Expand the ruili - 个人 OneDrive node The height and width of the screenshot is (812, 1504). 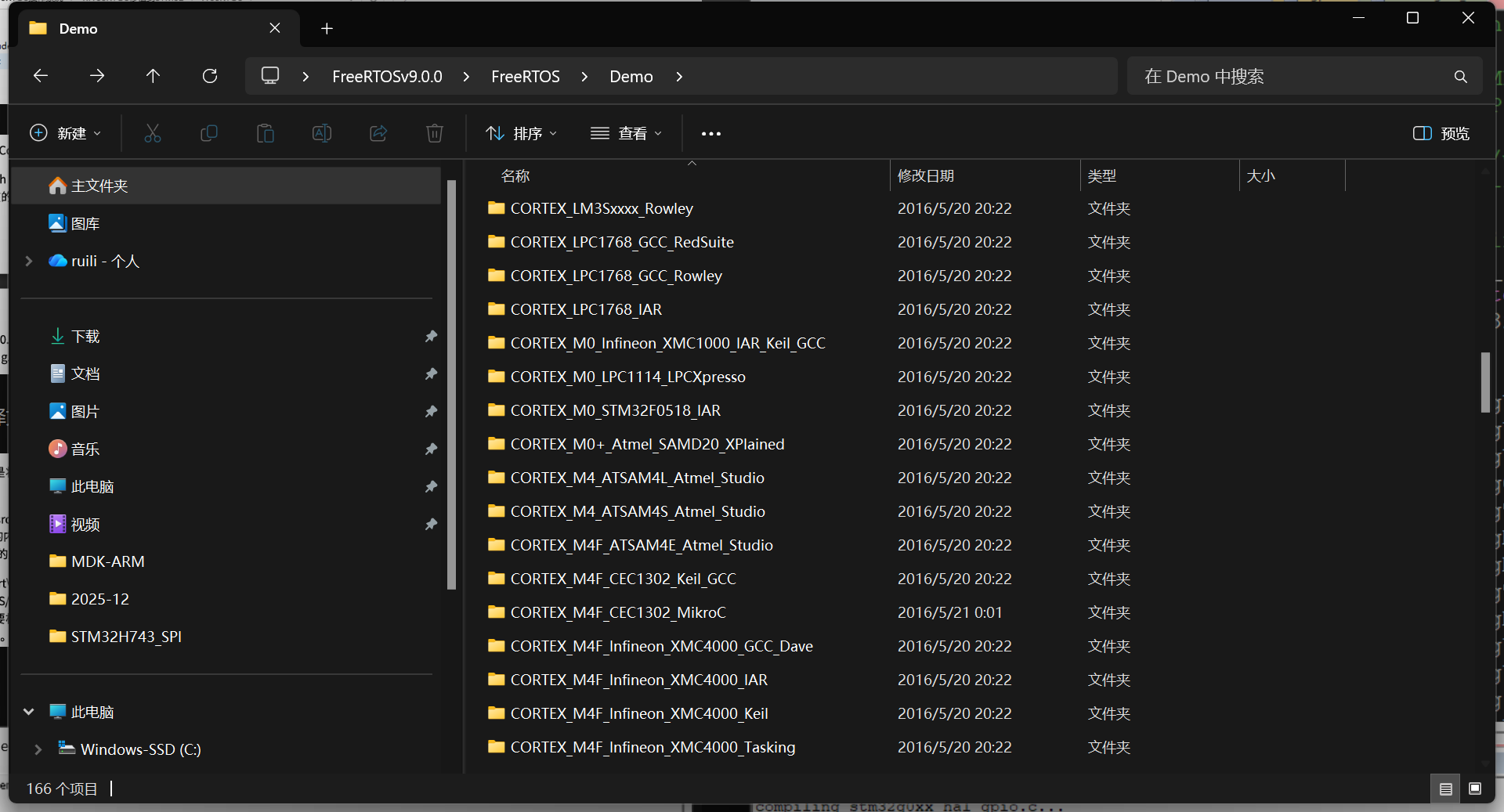29,262
